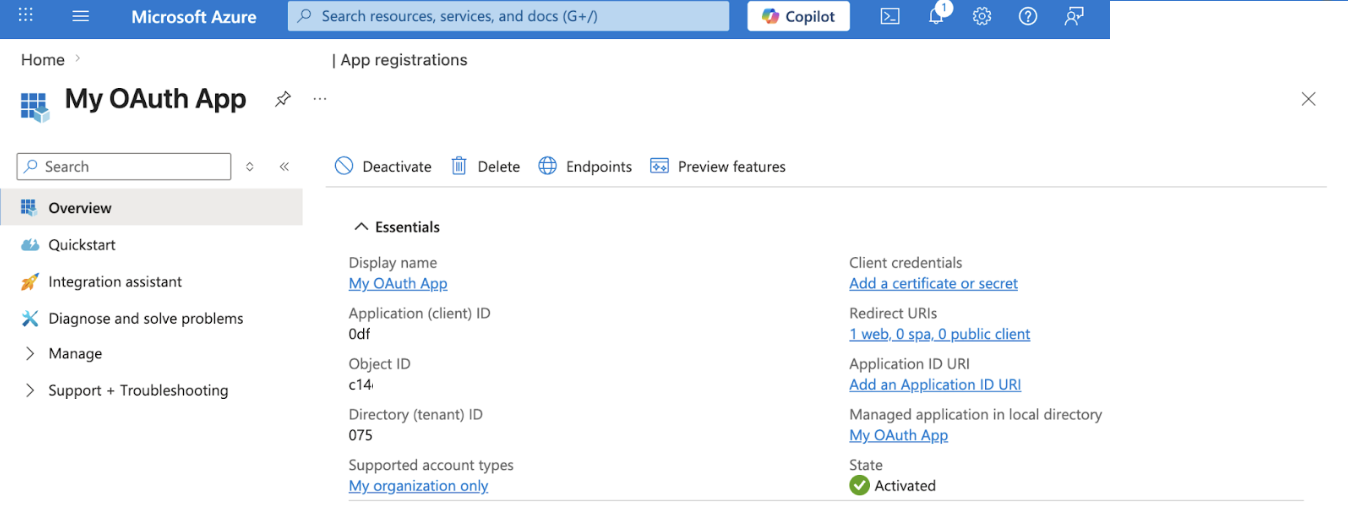The height and width of the screenshot is (516, 1348).
Task: Click the app registration icon beside title
Action: click(x=35, y=106)
